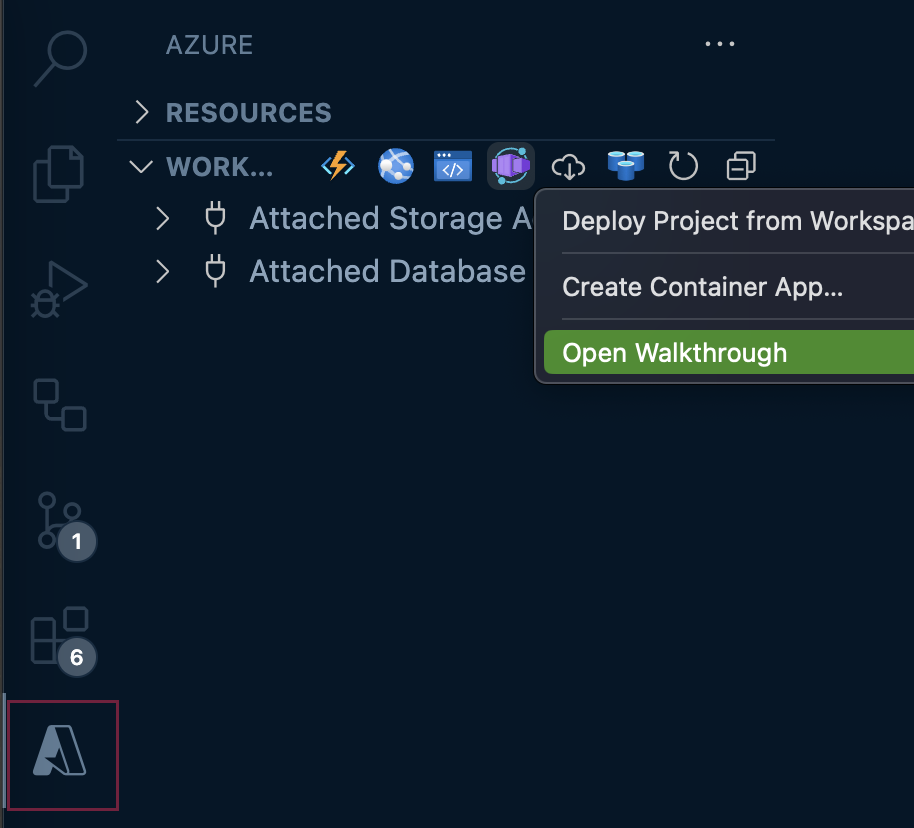The height and width of the screenshot is (828, 914).
Task: Refresh the Workspace section
Action: tap(683, 166)
